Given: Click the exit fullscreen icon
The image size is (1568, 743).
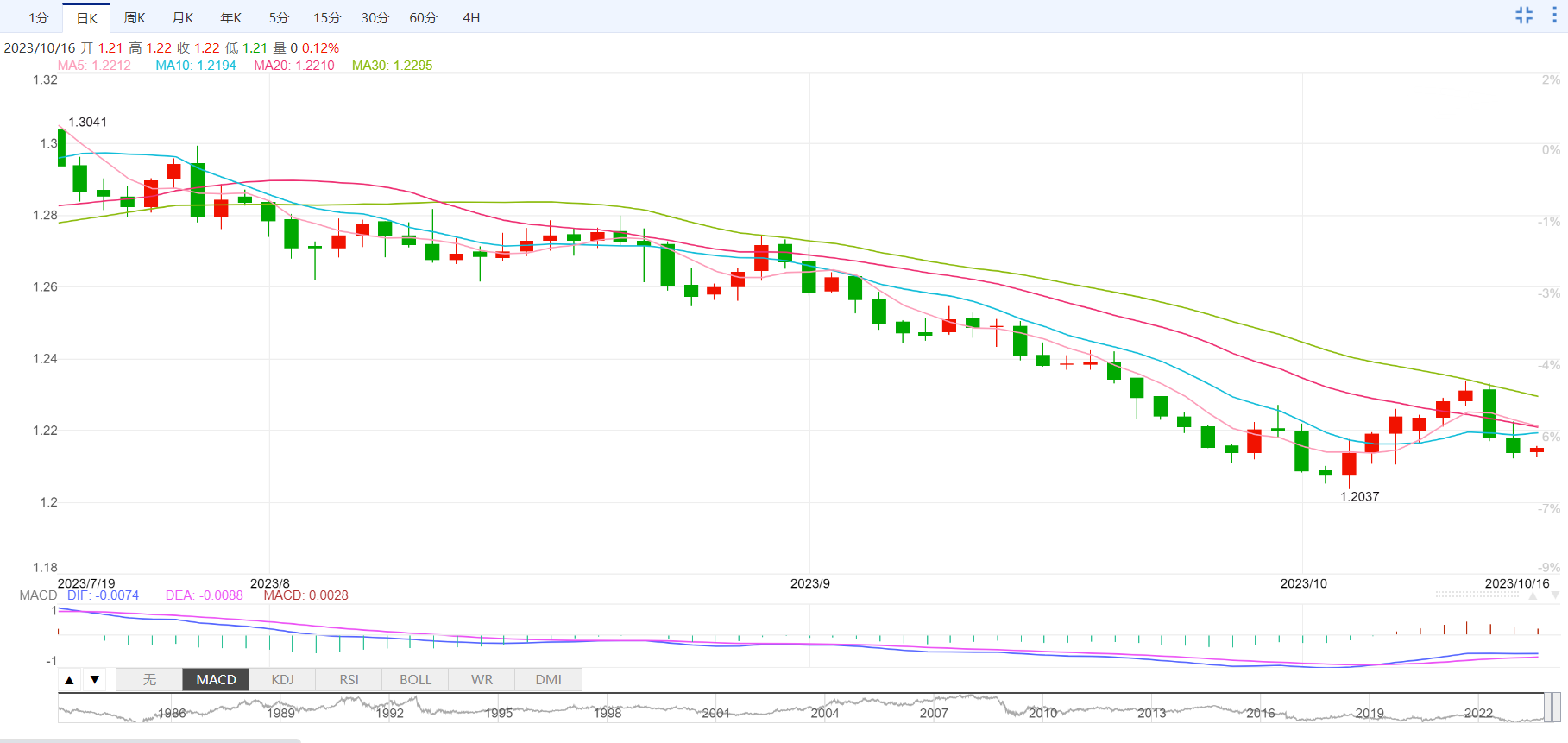Looking at the screenshot, I should (1524, 16).
